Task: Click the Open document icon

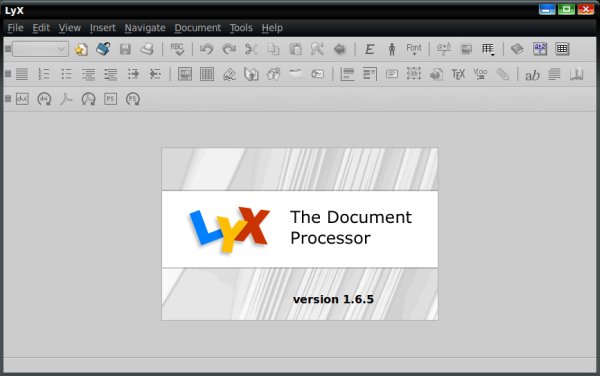Action: click(x=103, y=49)
